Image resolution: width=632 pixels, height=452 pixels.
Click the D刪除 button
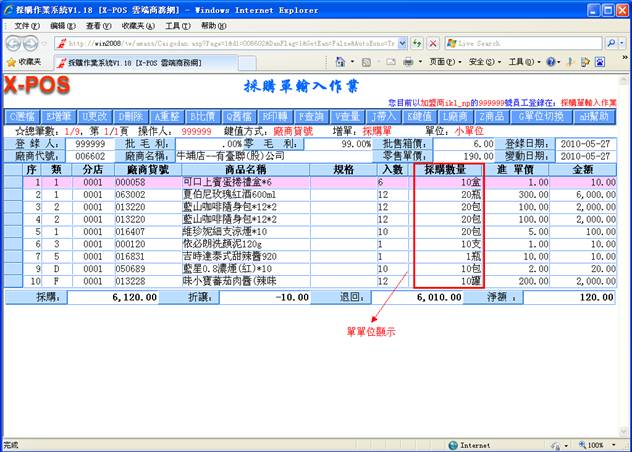[x=132, y=115]
